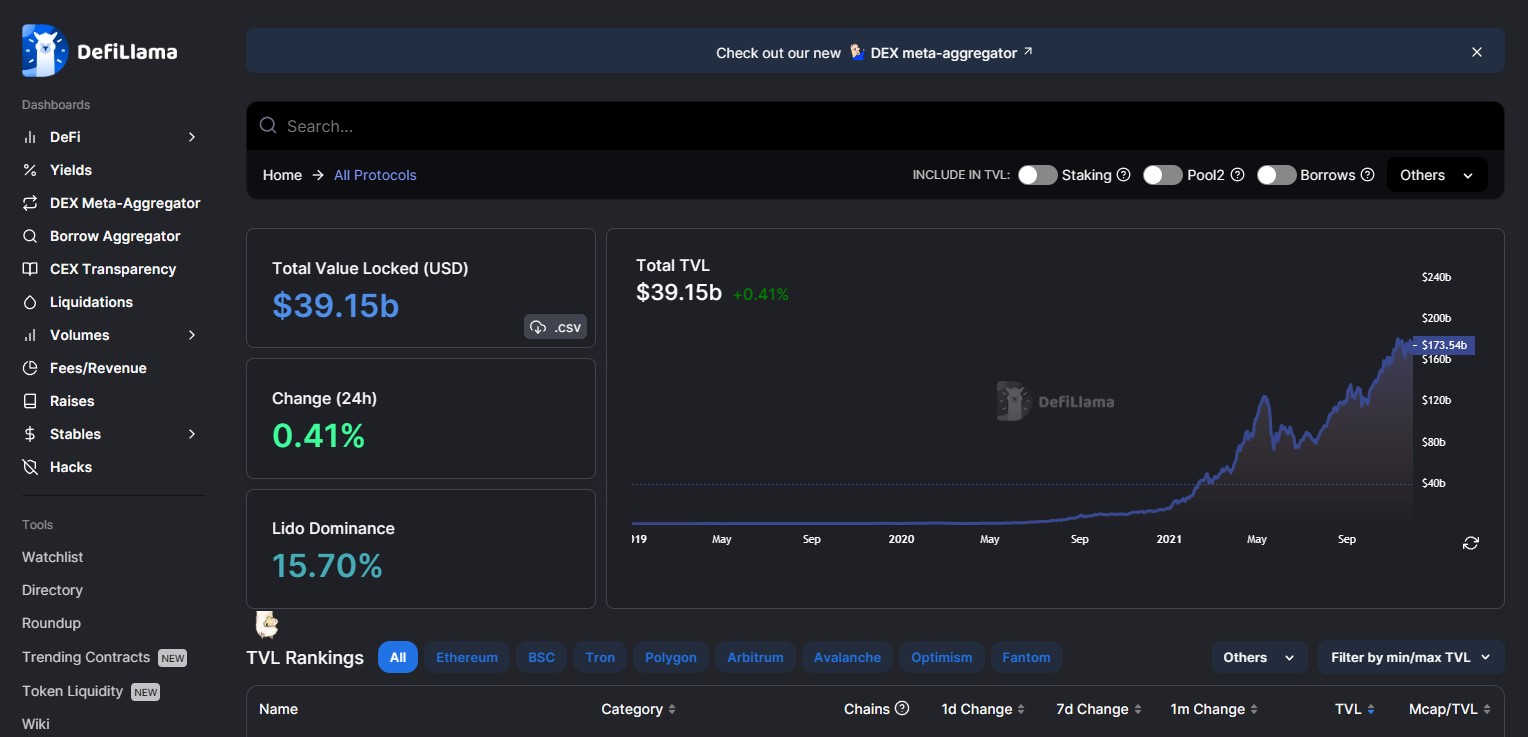Sort table by 1d Change column

pyautogui.click(x=983, y=709)
